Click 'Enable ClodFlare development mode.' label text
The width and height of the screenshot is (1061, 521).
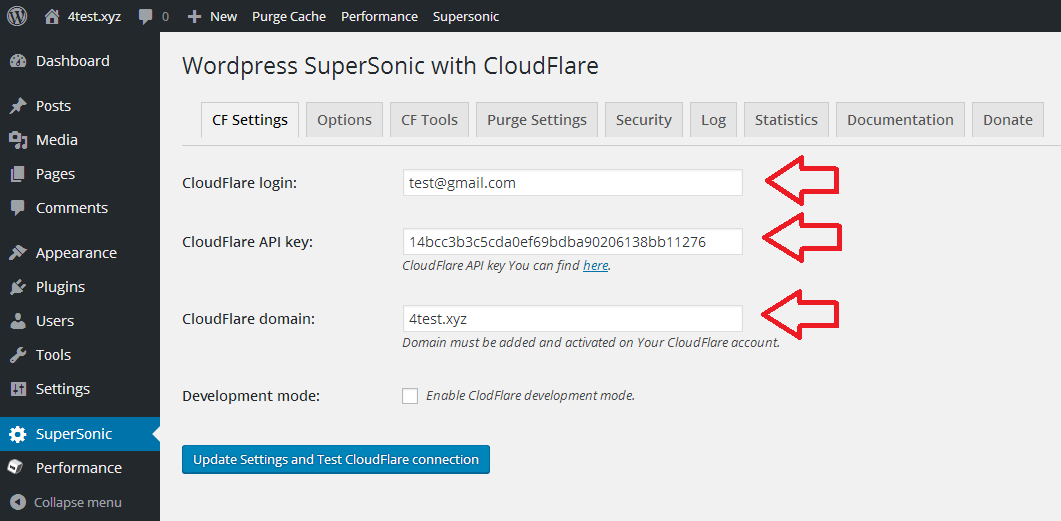(530, 396)
